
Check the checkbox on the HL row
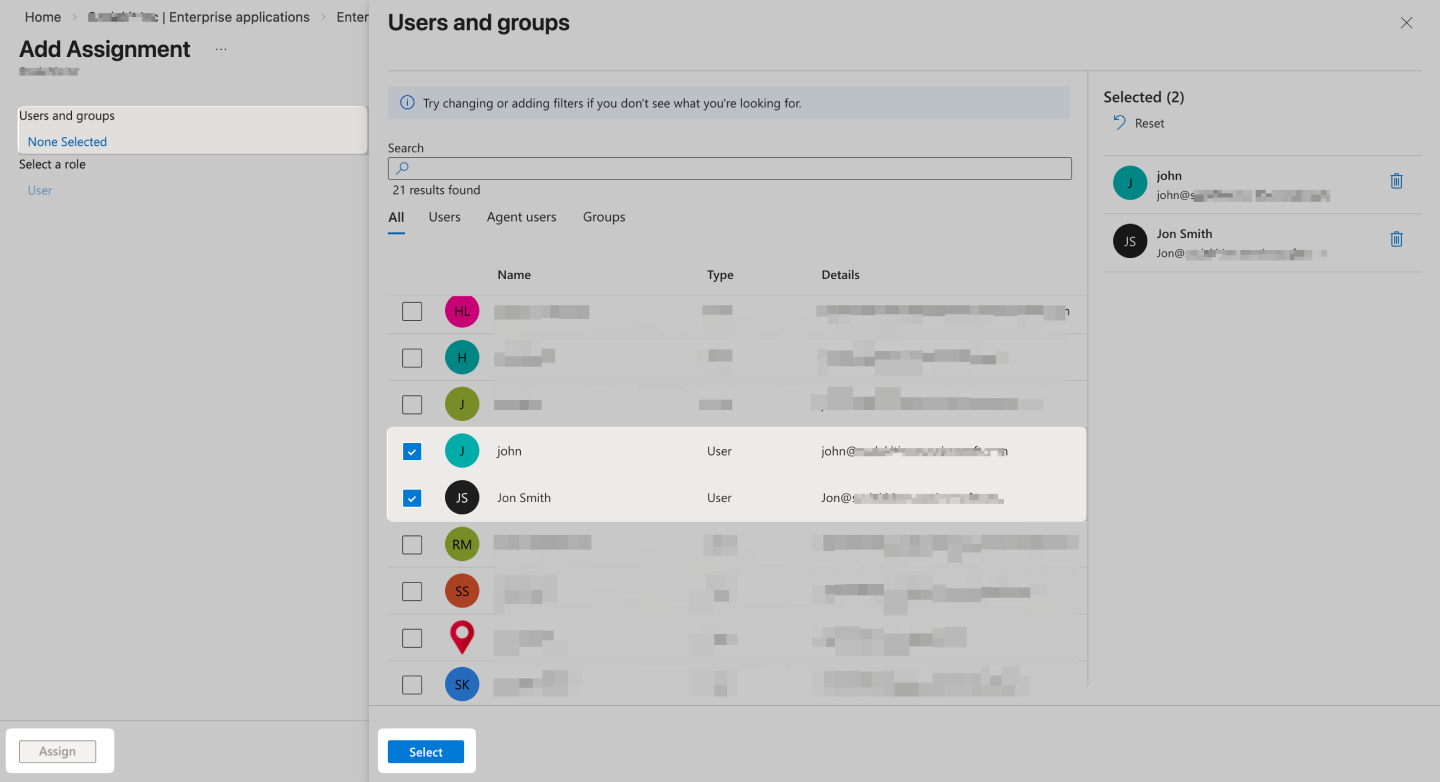[411, 310]
